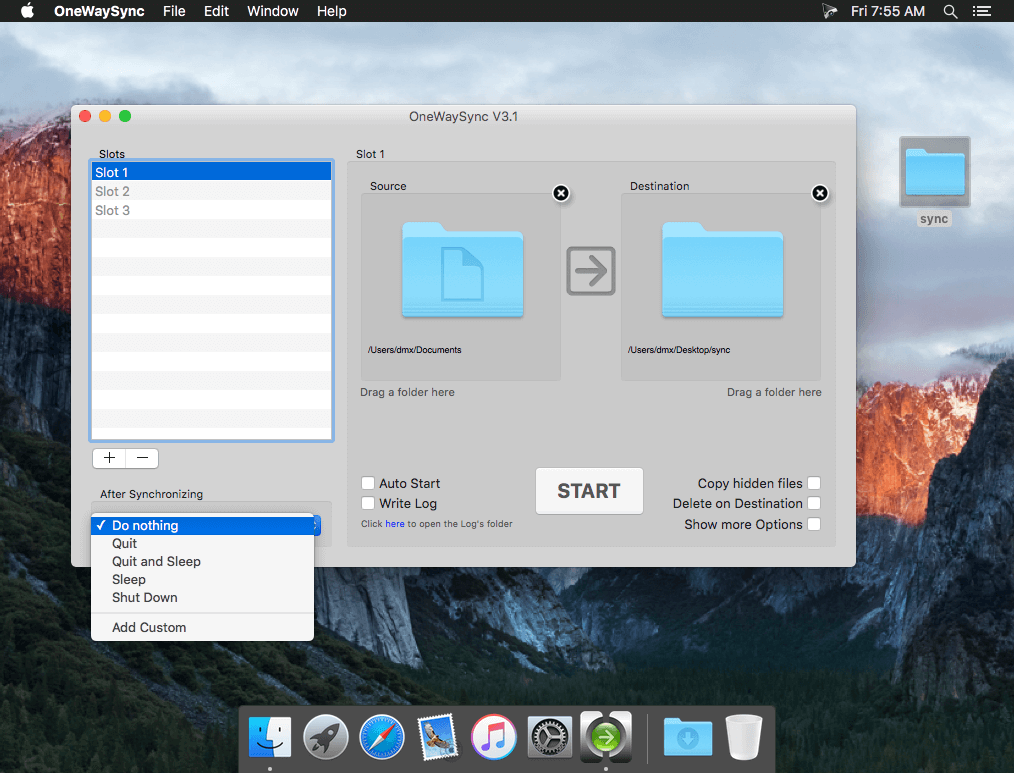This screenshot has height=773, width=1014.
Task: Click the OneWaySync icon in the Dock
Action: pyautogui.click(x=606, y=737)
